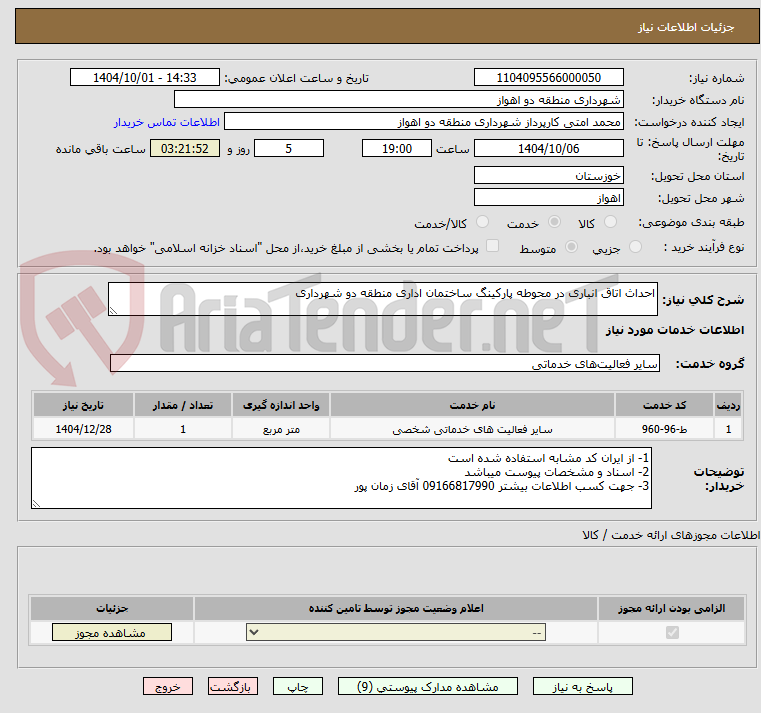Screen dimensions: 761x713
Task: Click the چاپ print button
Action: click(x=298, y=687)
